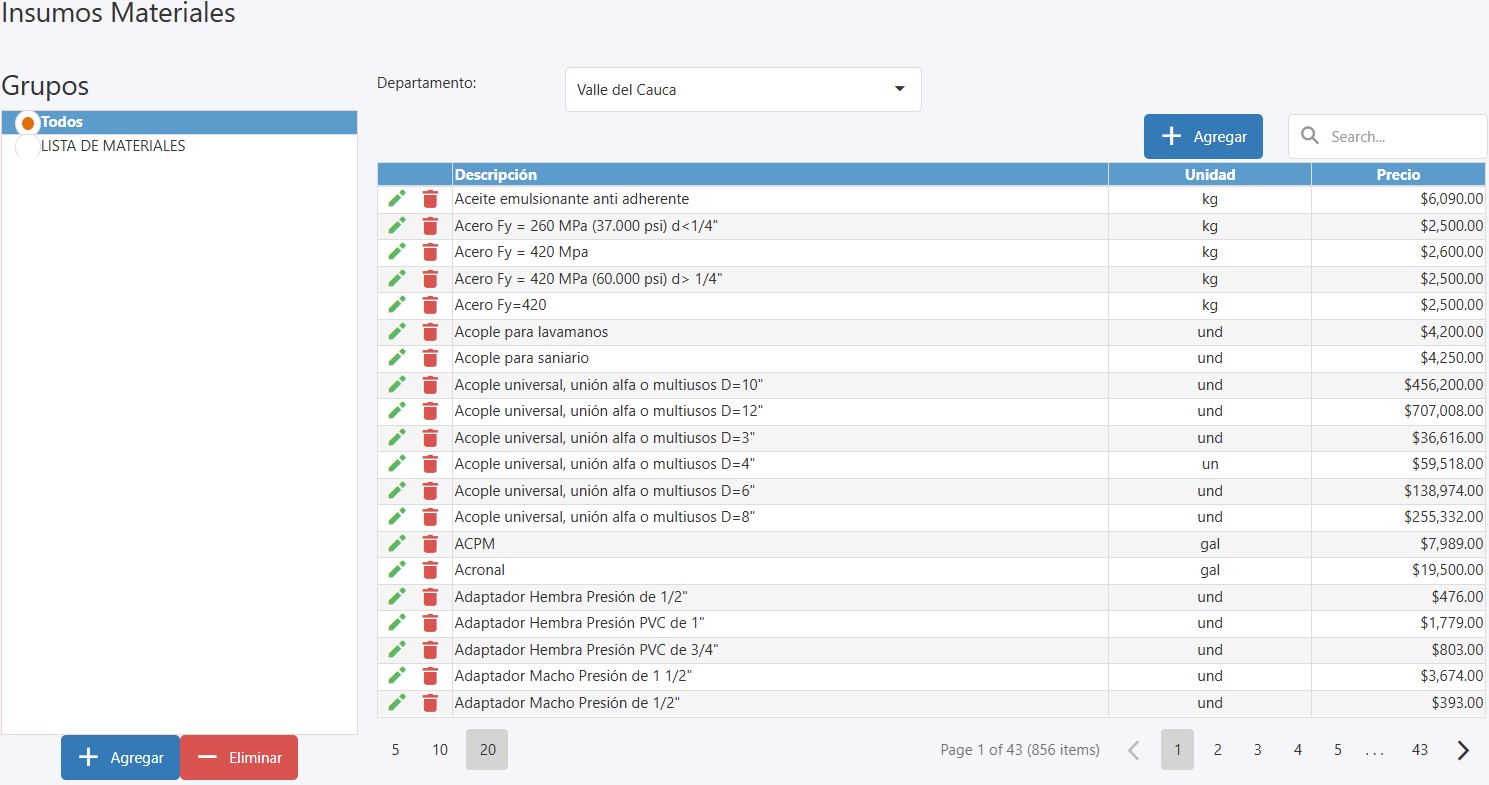Image resolution: width=1489 pixels, height=785 pixels.
Task: Set page size to 10 items
Action: (440, 750)
